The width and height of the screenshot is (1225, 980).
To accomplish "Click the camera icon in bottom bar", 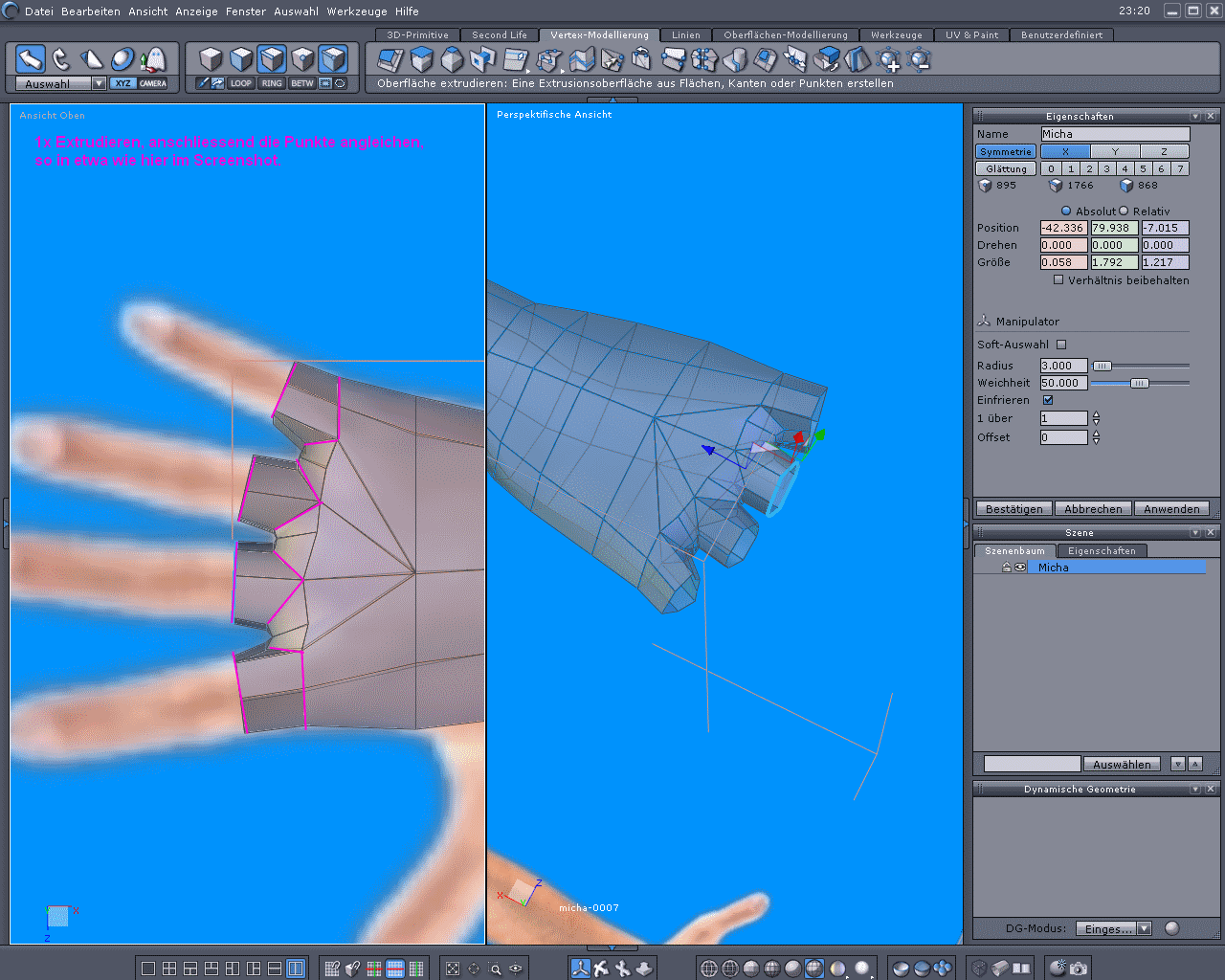I will click(x=1079, y=969).
